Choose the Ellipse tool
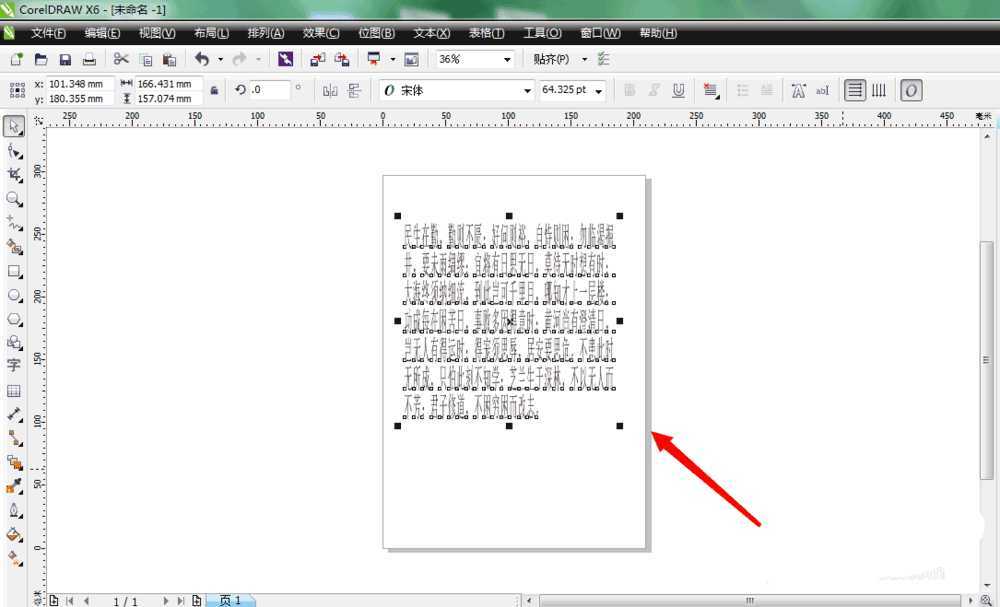 click(x=14, y=296)
